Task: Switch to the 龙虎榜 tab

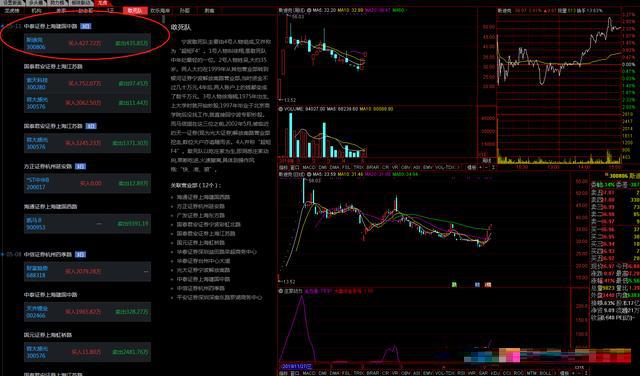Action: point(12,10)
